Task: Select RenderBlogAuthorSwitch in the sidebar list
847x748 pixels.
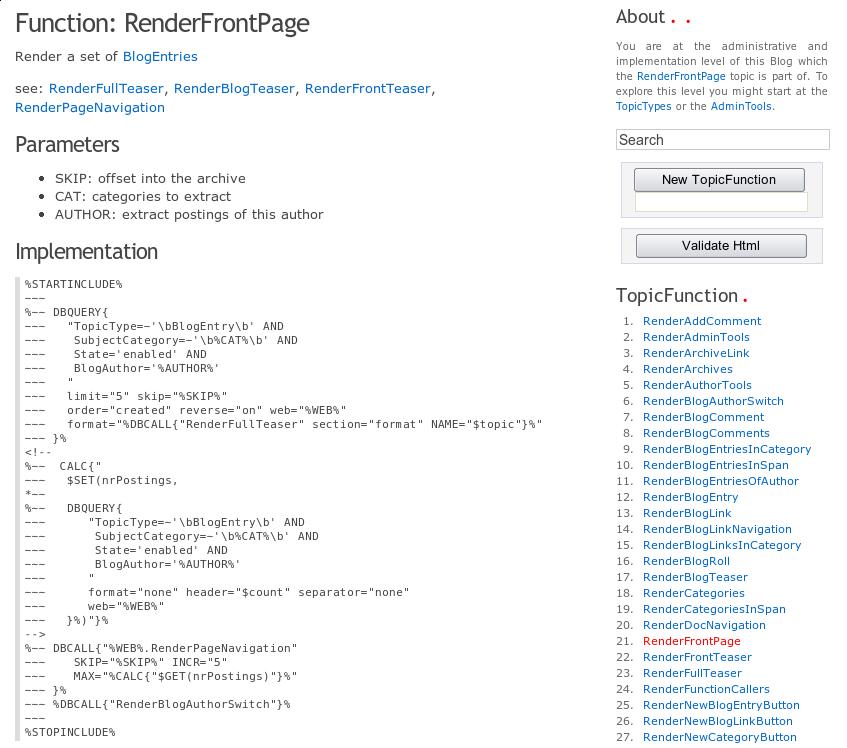Action: point(713,401)
